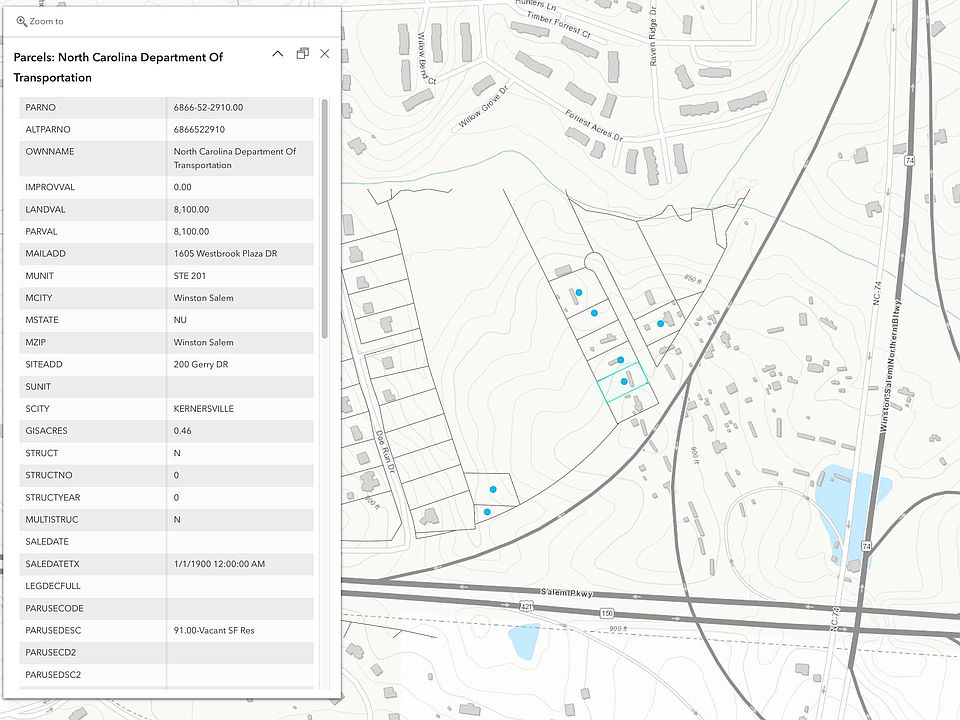Dock the parcel popup window
The image size is (960, 720).
pyautogui.click(x=302, y=54)
